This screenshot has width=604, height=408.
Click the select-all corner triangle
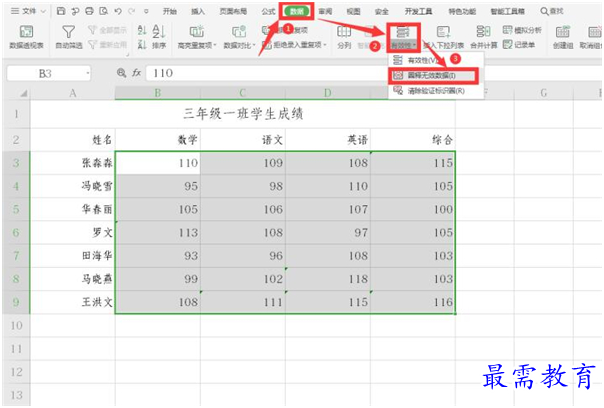click(23, 93)
